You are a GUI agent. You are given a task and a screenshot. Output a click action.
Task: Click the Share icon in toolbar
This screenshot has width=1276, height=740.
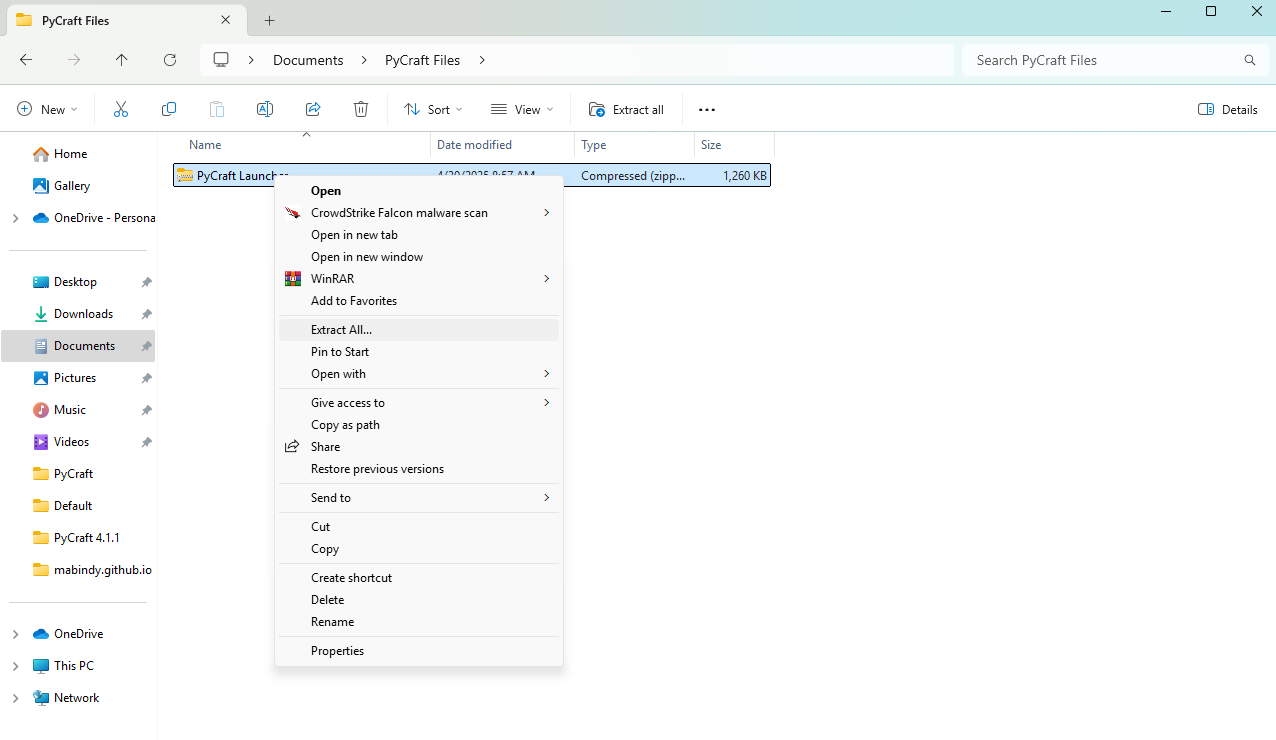(x=313, y=109)
